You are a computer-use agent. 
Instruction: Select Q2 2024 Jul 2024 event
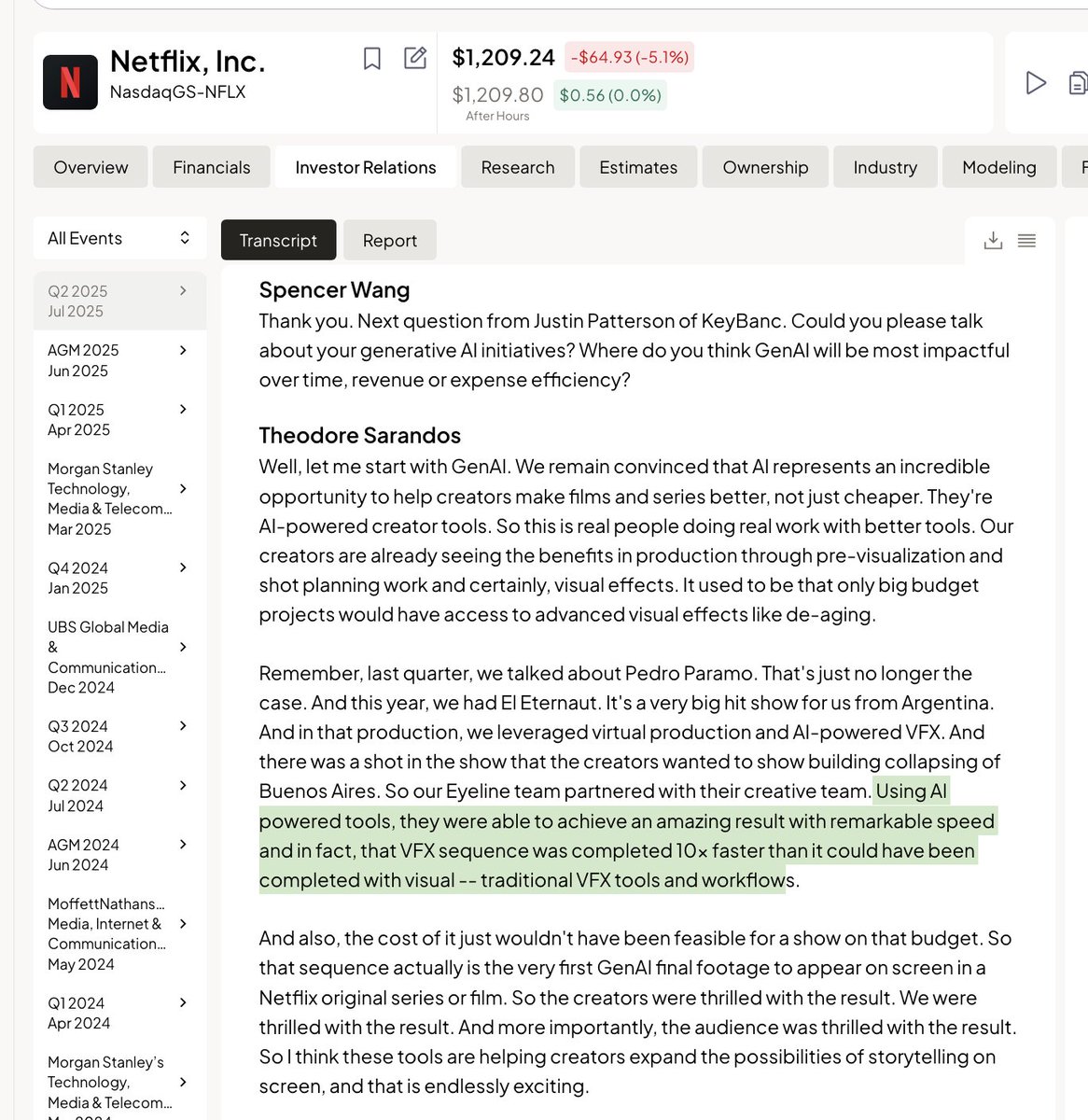(x=119, y=795)
